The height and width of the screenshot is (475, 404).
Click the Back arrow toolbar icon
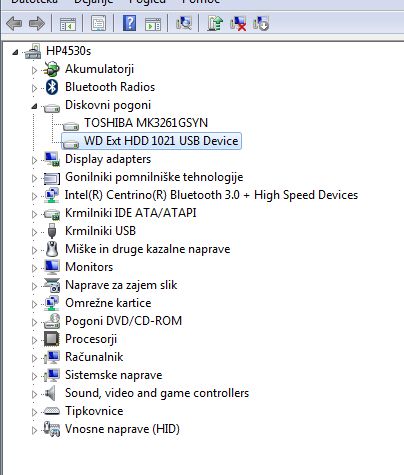tap(14, 24)
